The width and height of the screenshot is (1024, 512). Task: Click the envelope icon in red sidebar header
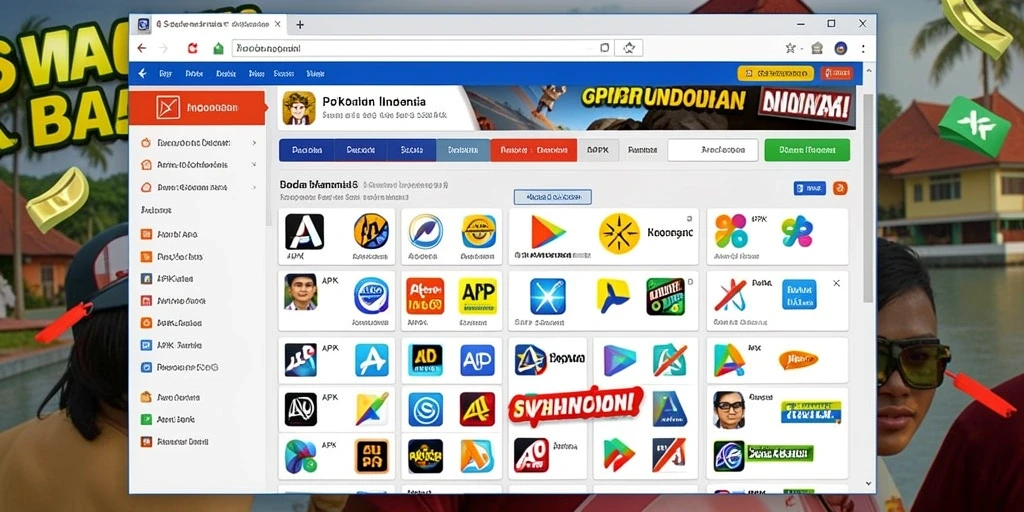tap(167, 108)
